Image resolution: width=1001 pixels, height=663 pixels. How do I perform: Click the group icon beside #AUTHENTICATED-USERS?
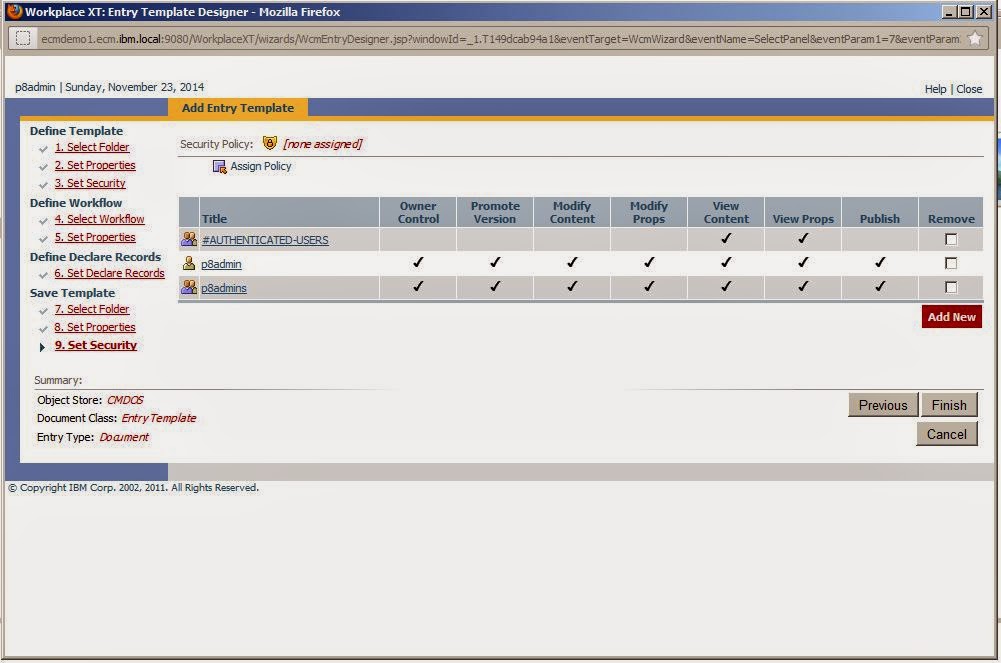click(x=189, y=239)
